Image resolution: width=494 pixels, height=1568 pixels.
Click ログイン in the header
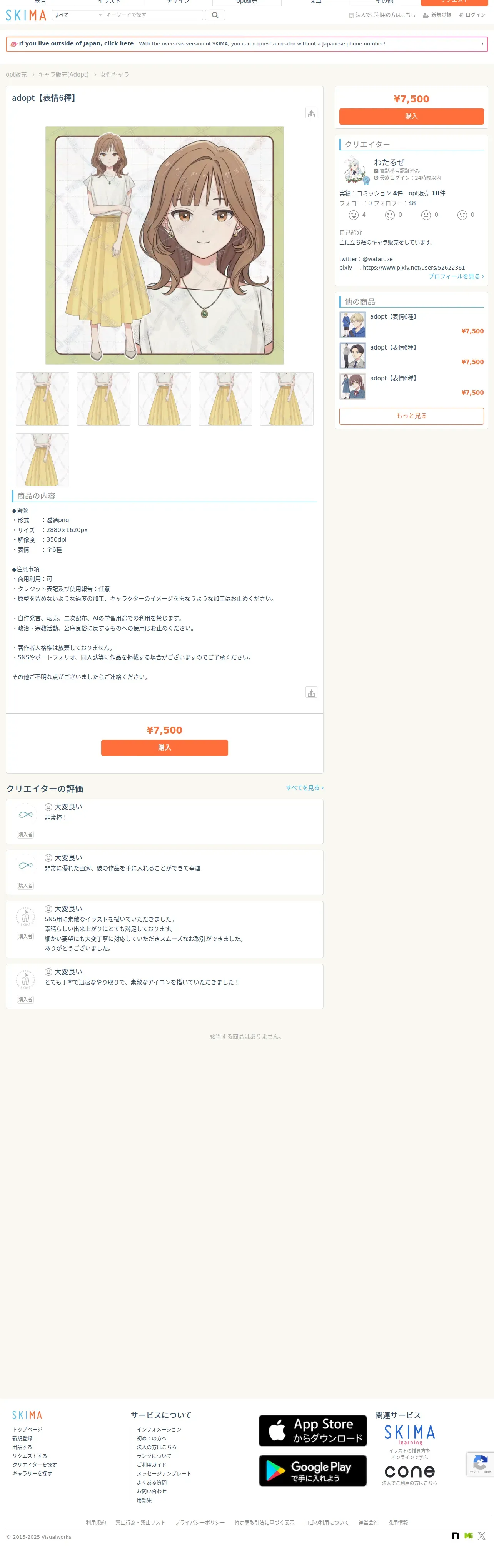click(472, 15)
